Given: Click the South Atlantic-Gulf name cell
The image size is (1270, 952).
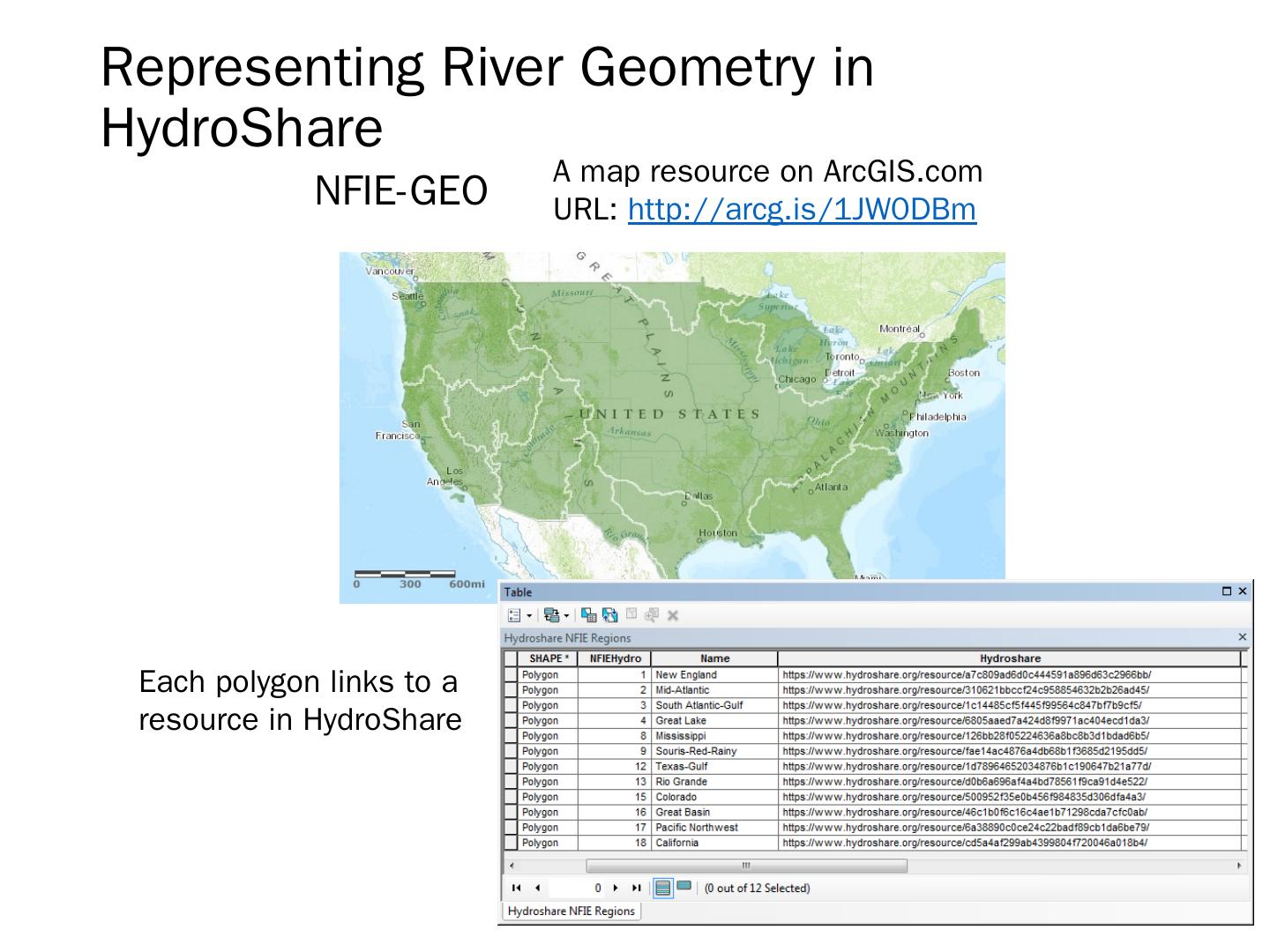Looking at the screenshot, I should (714, 705).
